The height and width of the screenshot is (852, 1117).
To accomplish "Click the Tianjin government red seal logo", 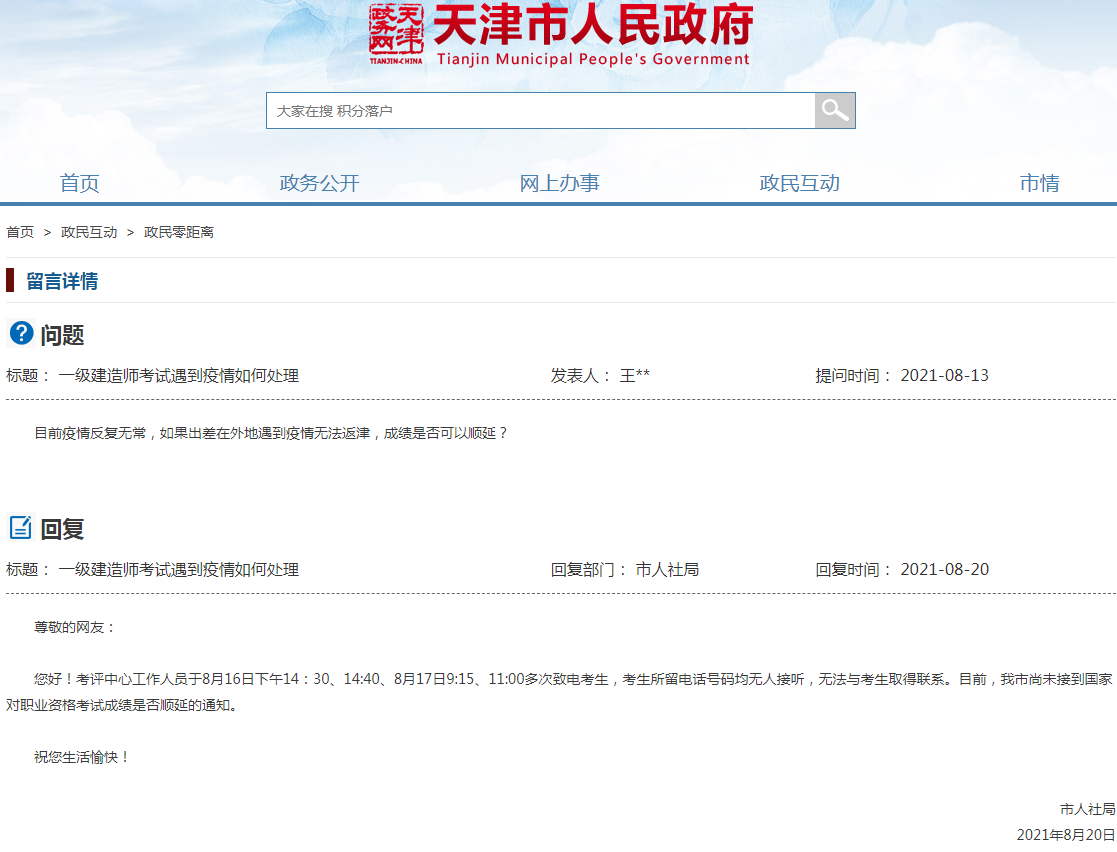I will pos(399,33).
